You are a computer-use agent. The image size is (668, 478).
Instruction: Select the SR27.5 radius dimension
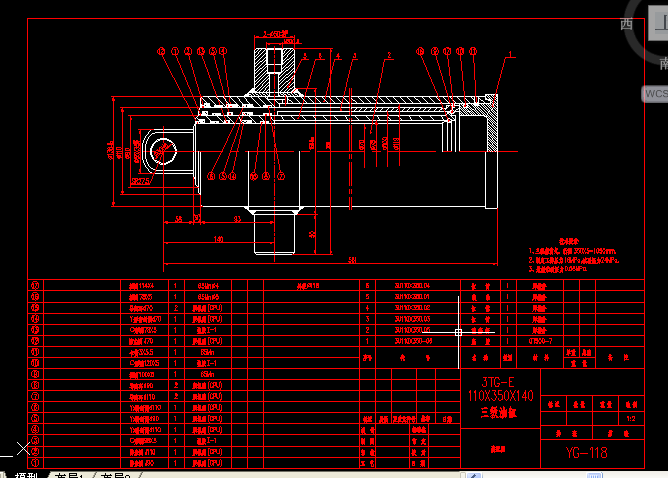141,181
